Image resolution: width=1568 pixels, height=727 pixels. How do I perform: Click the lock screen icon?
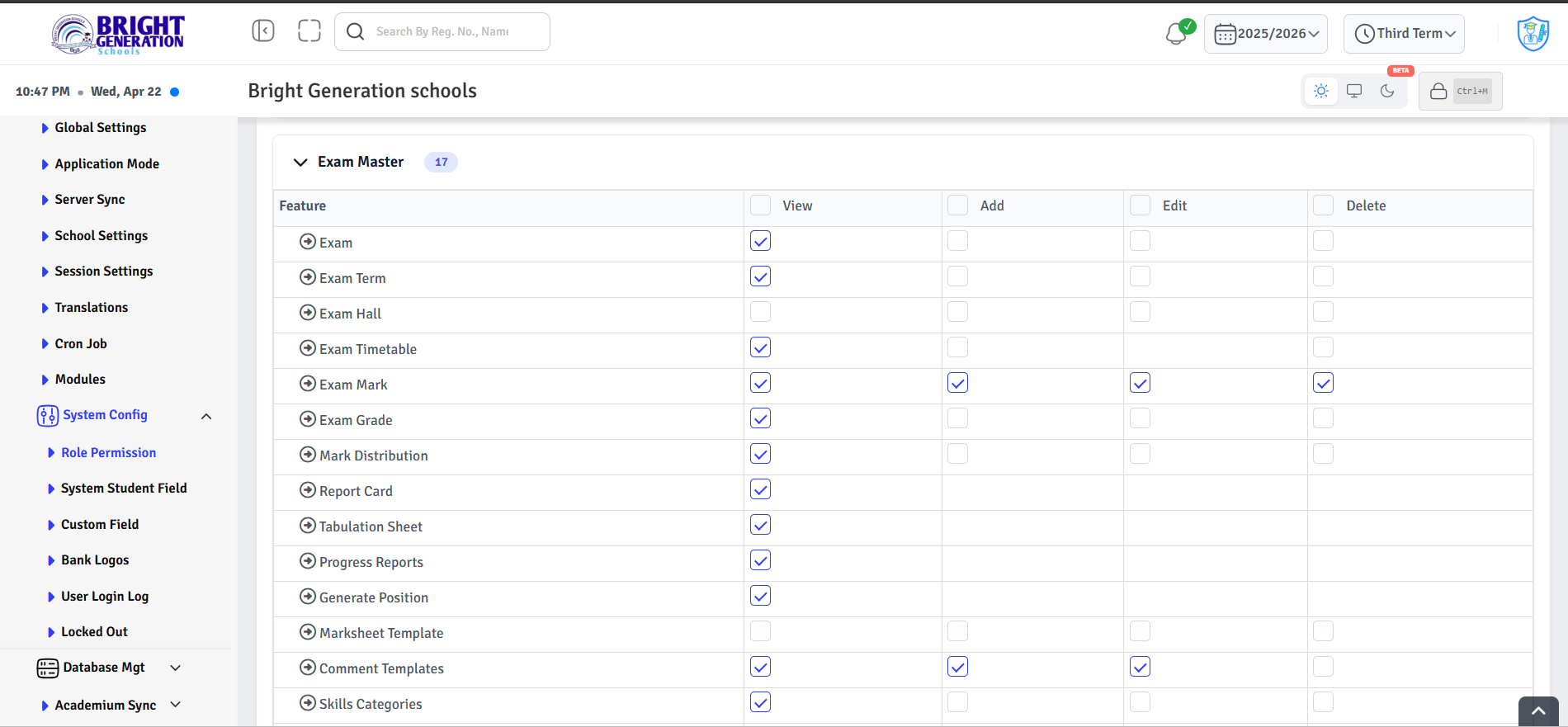coord(1438,91)
